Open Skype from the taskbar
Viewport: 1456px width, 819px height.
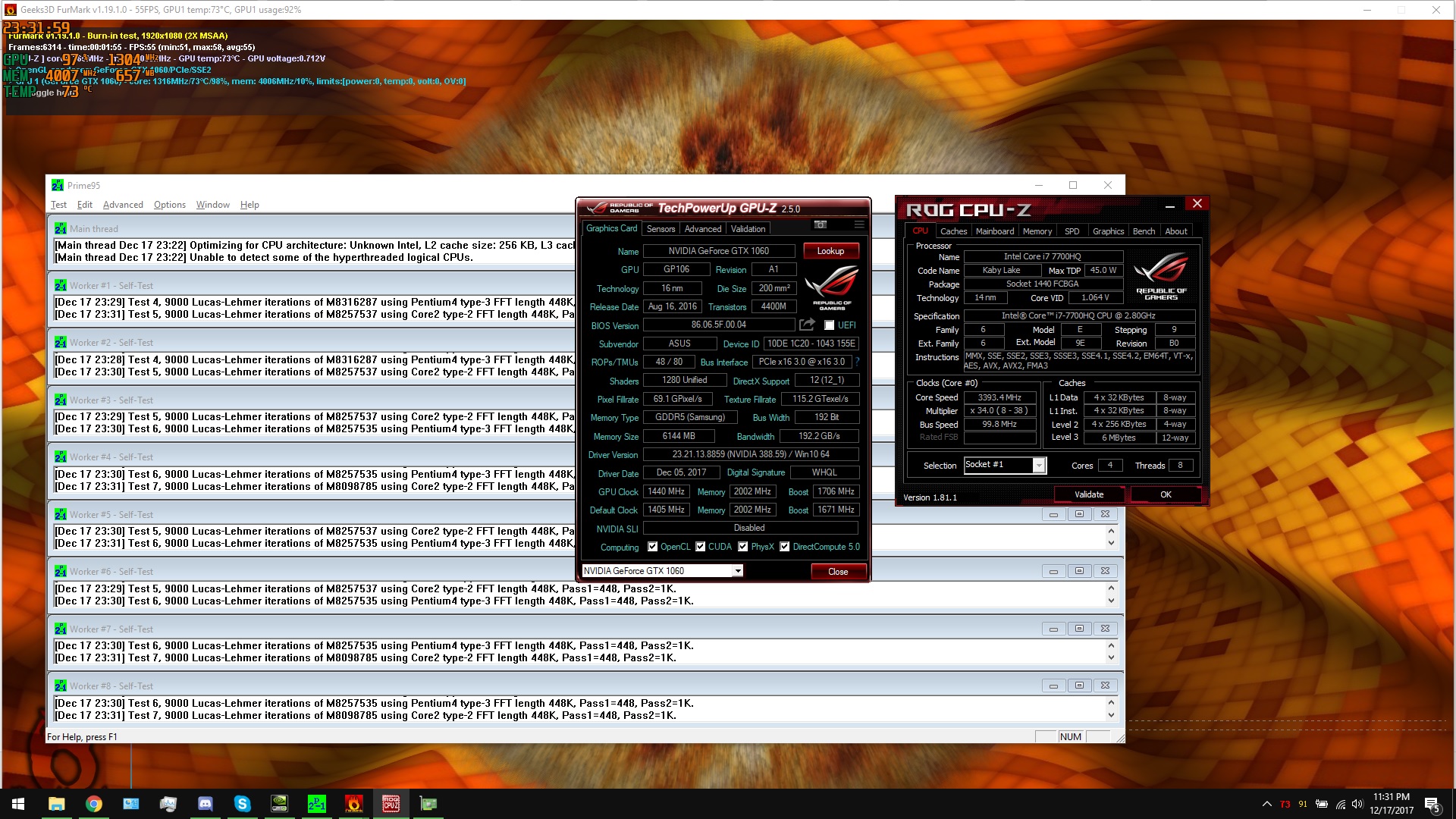coord(243,804)
